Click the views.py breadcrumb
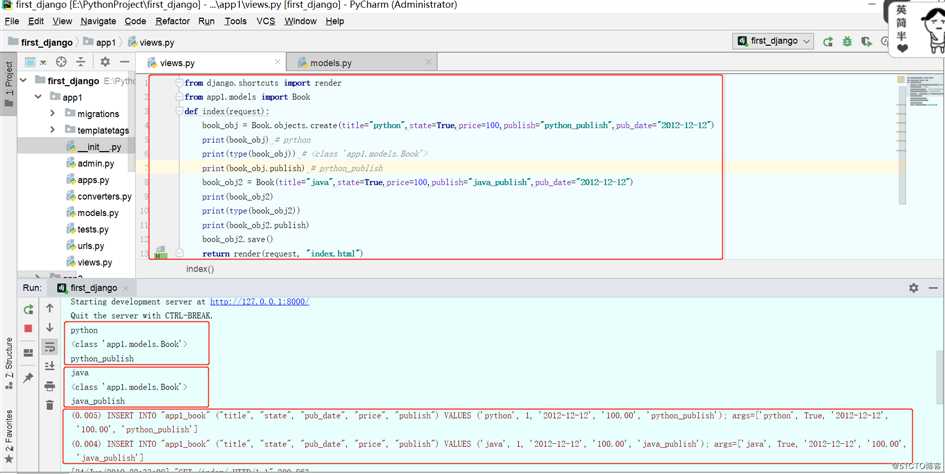The height and width of the screenshot is (474, 945). pos(151,42)
